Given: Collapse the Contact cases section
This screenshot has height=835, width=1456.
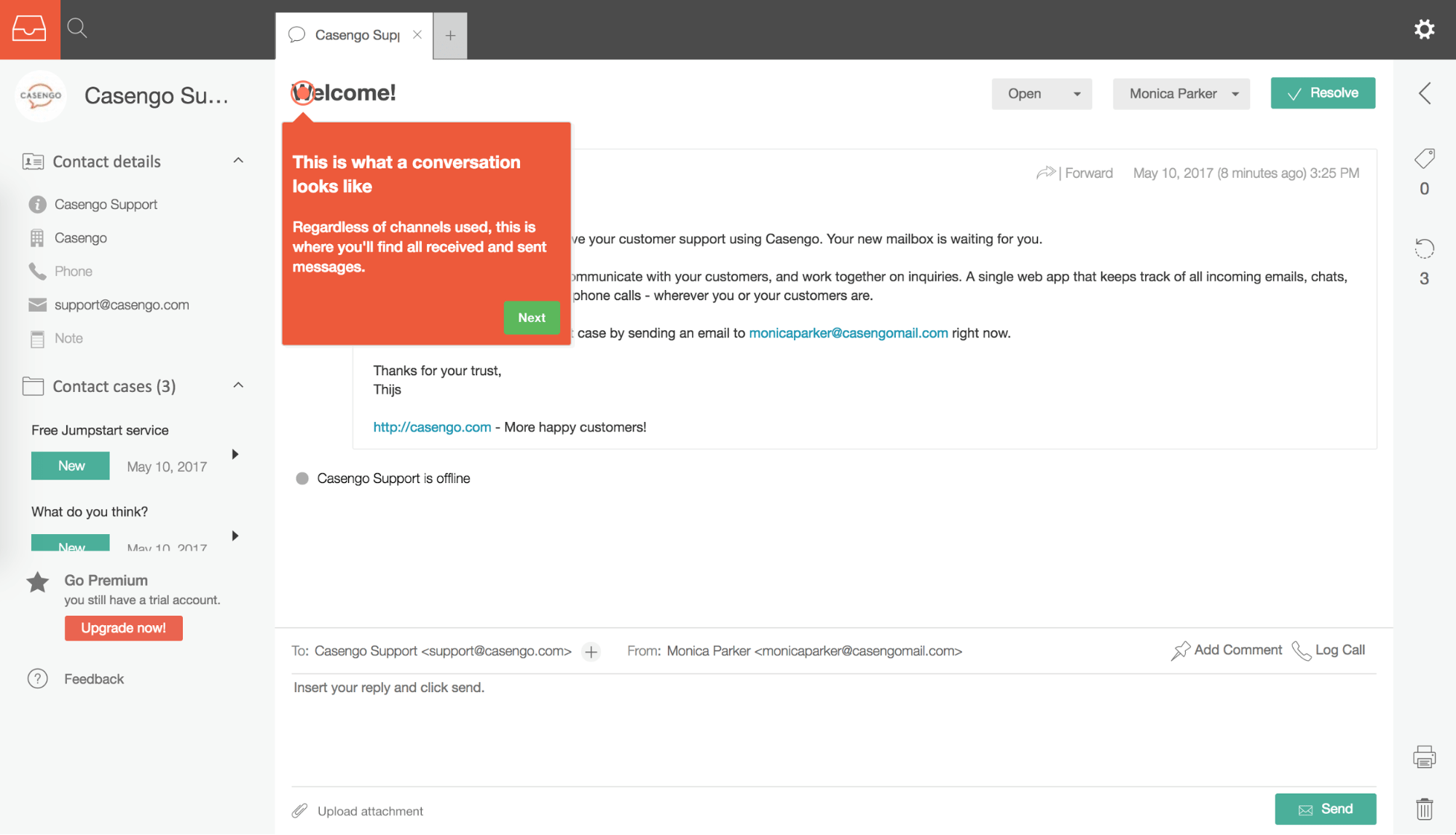Looking at the screenshot, I should (238, 385).
